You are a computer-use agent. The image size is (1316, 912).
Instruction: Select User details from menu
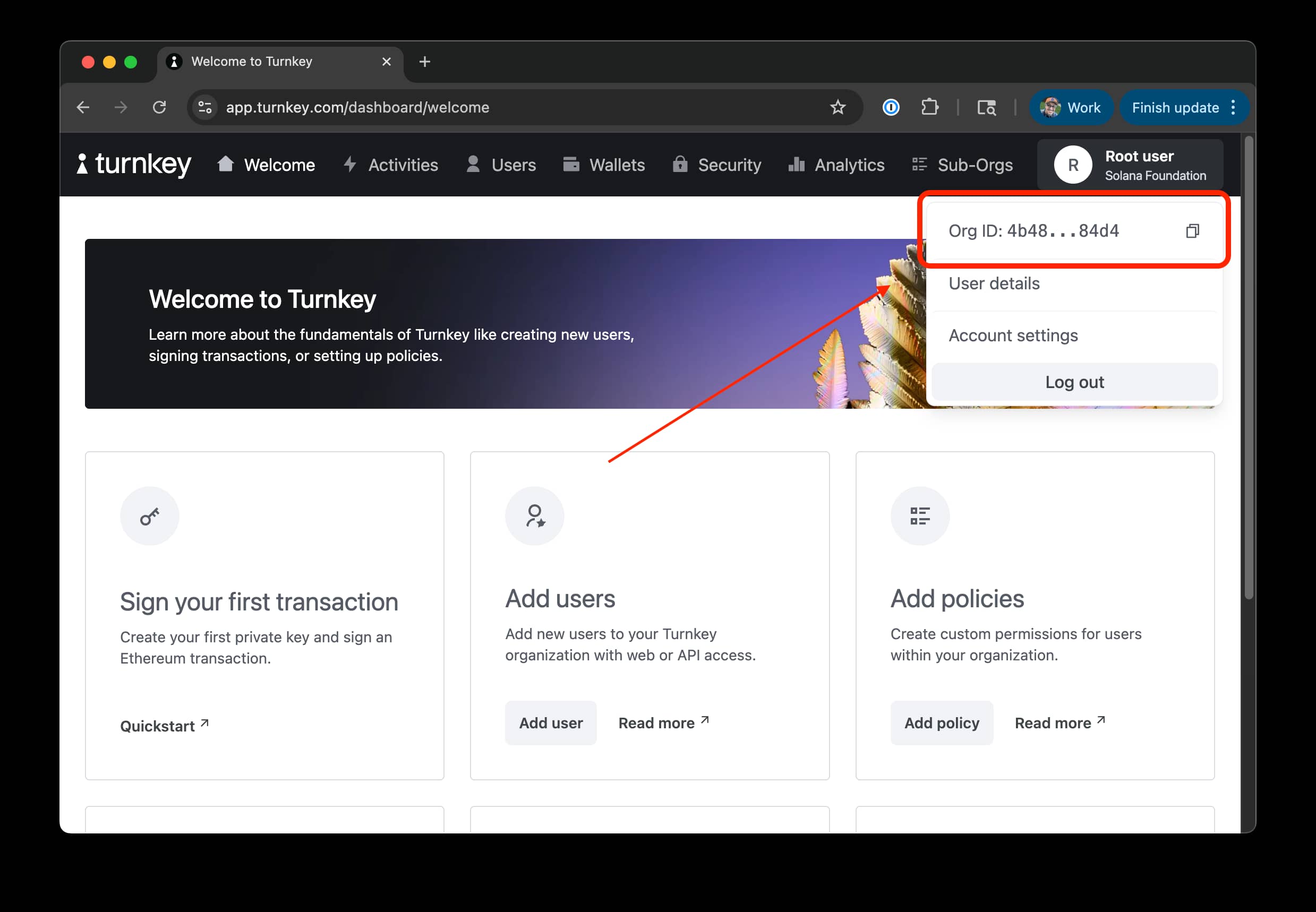[x=994, y=283]
